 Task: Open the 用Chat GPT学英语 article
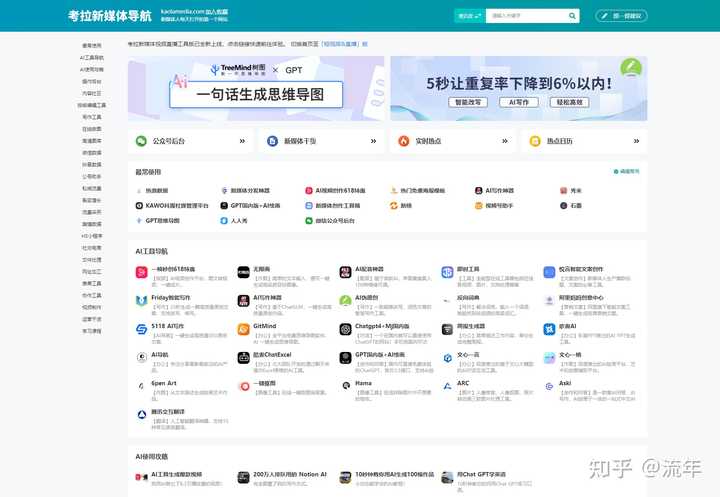[x=487, y=479]
